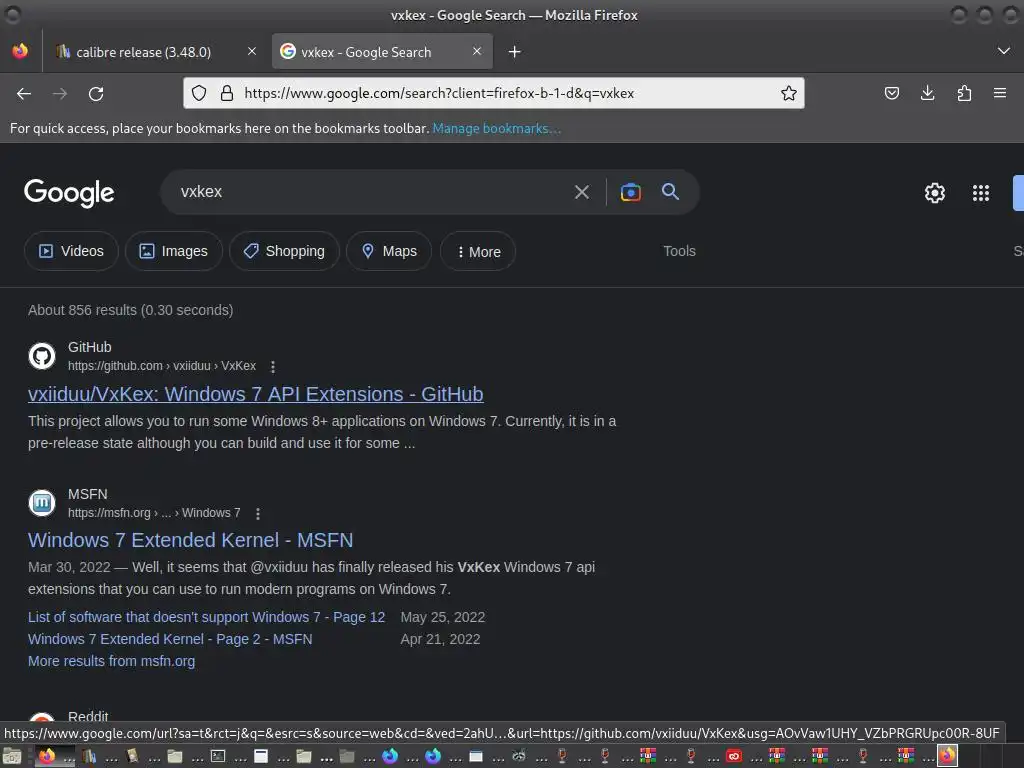Clear the Google search box
This screenshot has width=1024, height=768.
click(x=581, y=192)
